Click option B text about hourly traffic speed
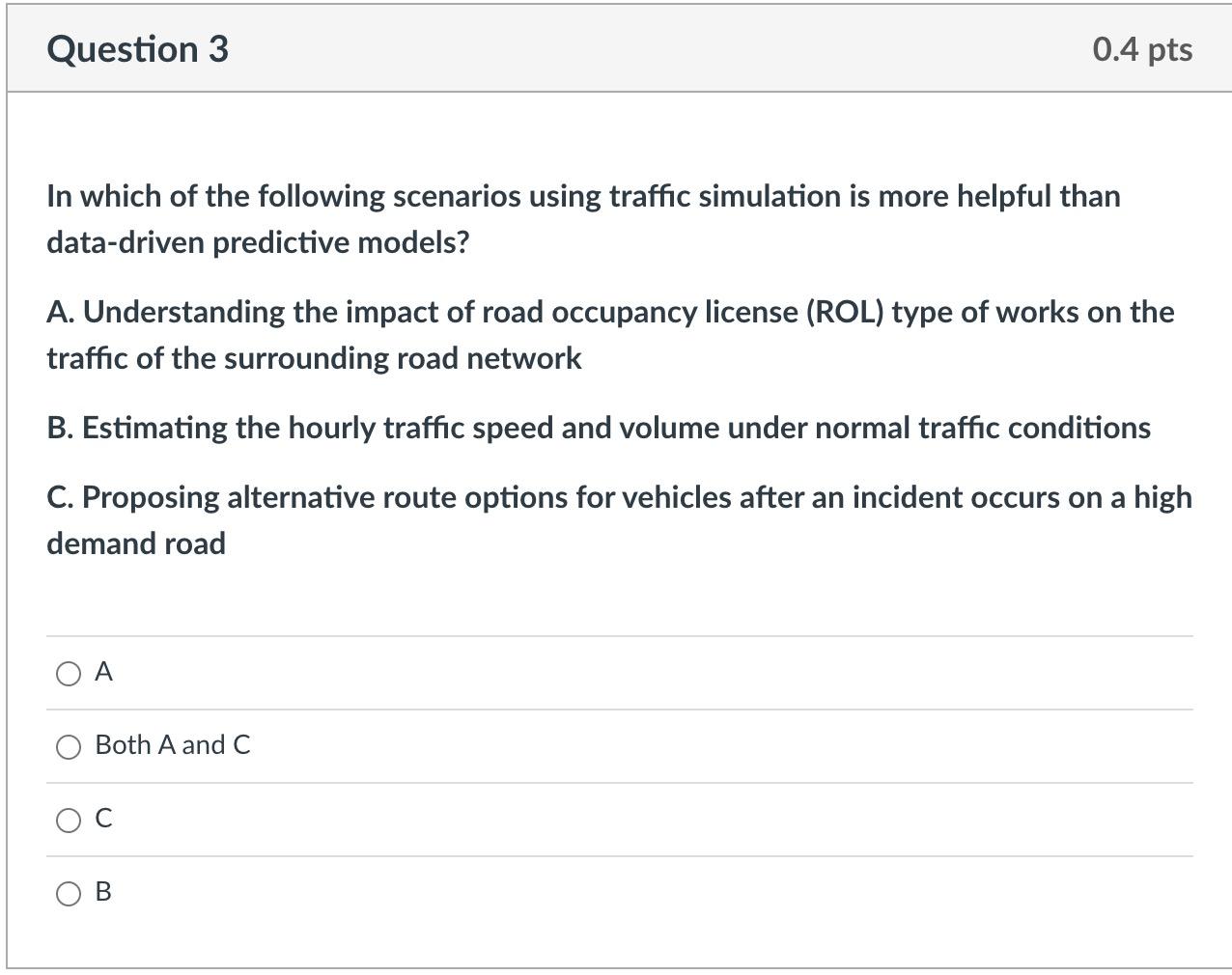 pyautogui.click(x=599, y=427)
